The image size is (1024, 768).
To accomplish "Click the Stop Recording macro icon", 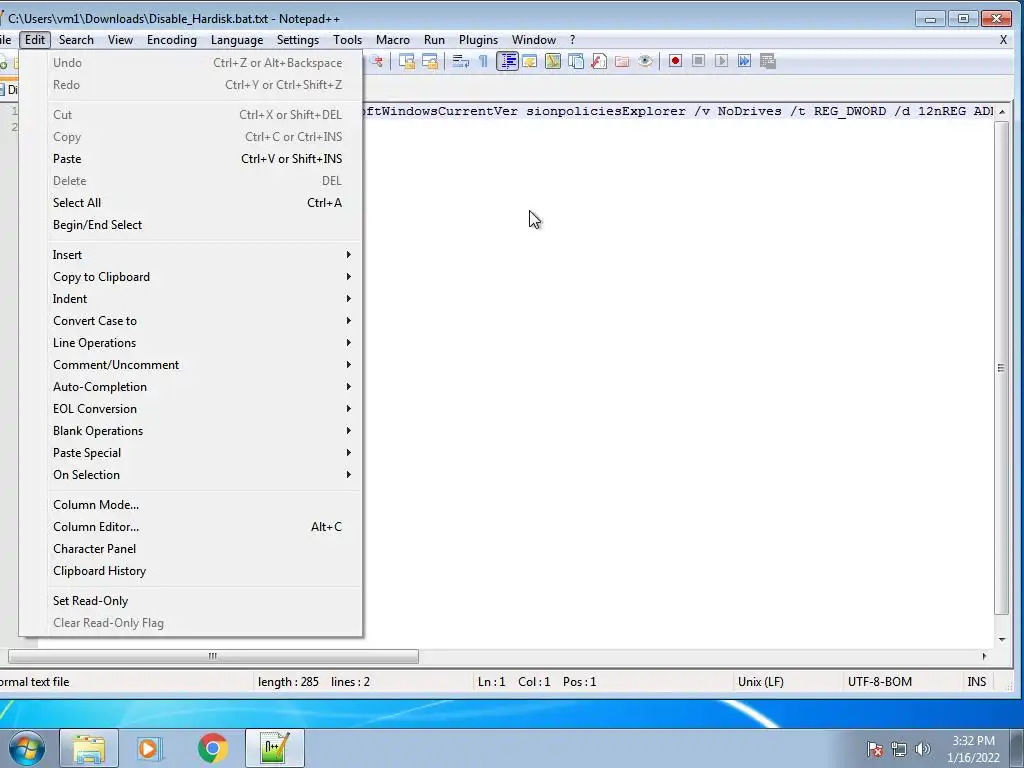I will [x=698, y=61].
